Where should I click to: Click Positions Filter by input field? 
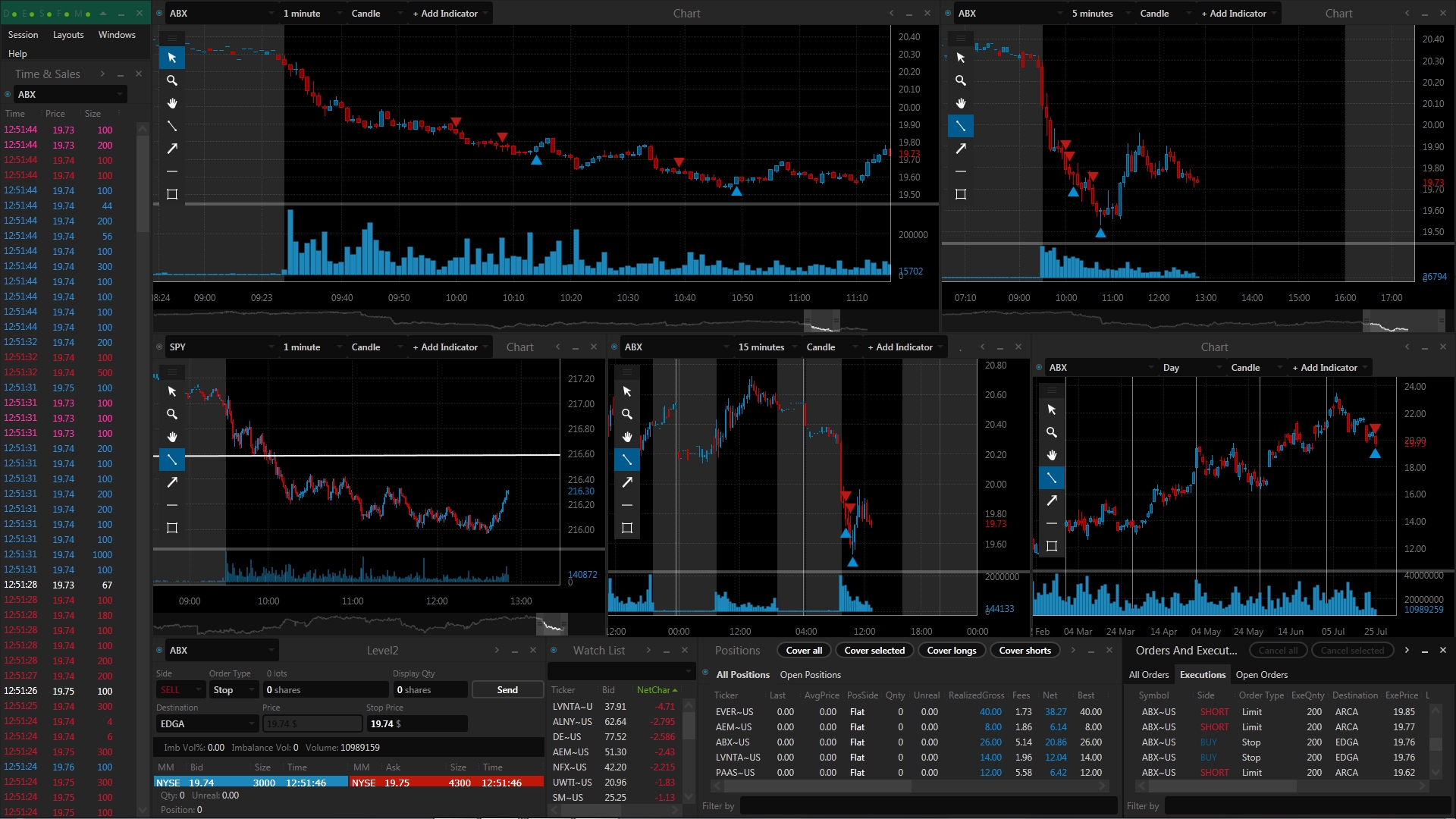(x=928, y=806)
